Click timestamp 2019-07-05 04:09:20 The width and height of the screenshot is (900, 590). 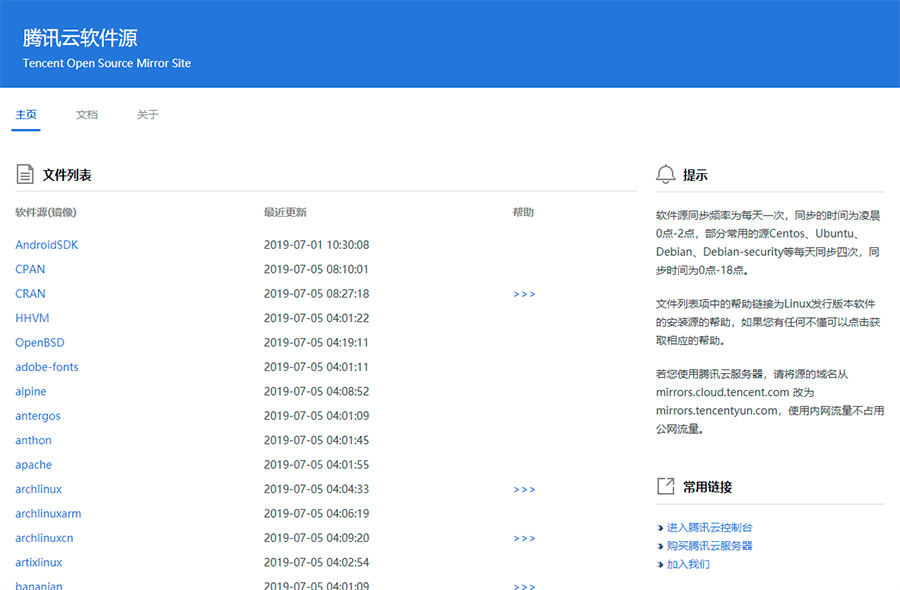tap(316, 538)
